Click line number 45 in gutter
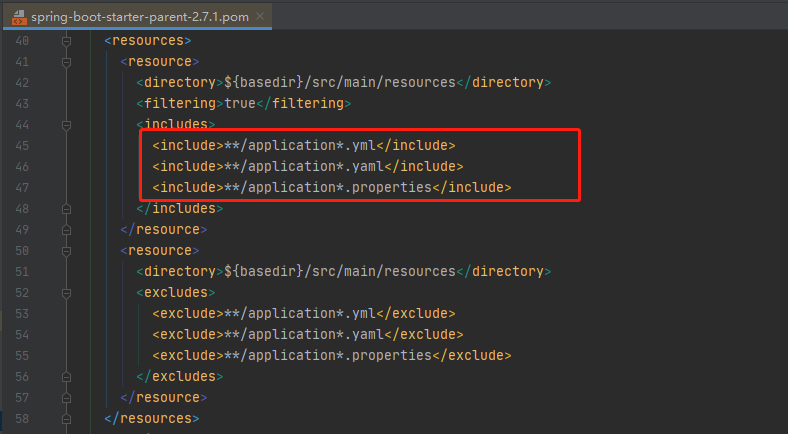 coord(22,146)
